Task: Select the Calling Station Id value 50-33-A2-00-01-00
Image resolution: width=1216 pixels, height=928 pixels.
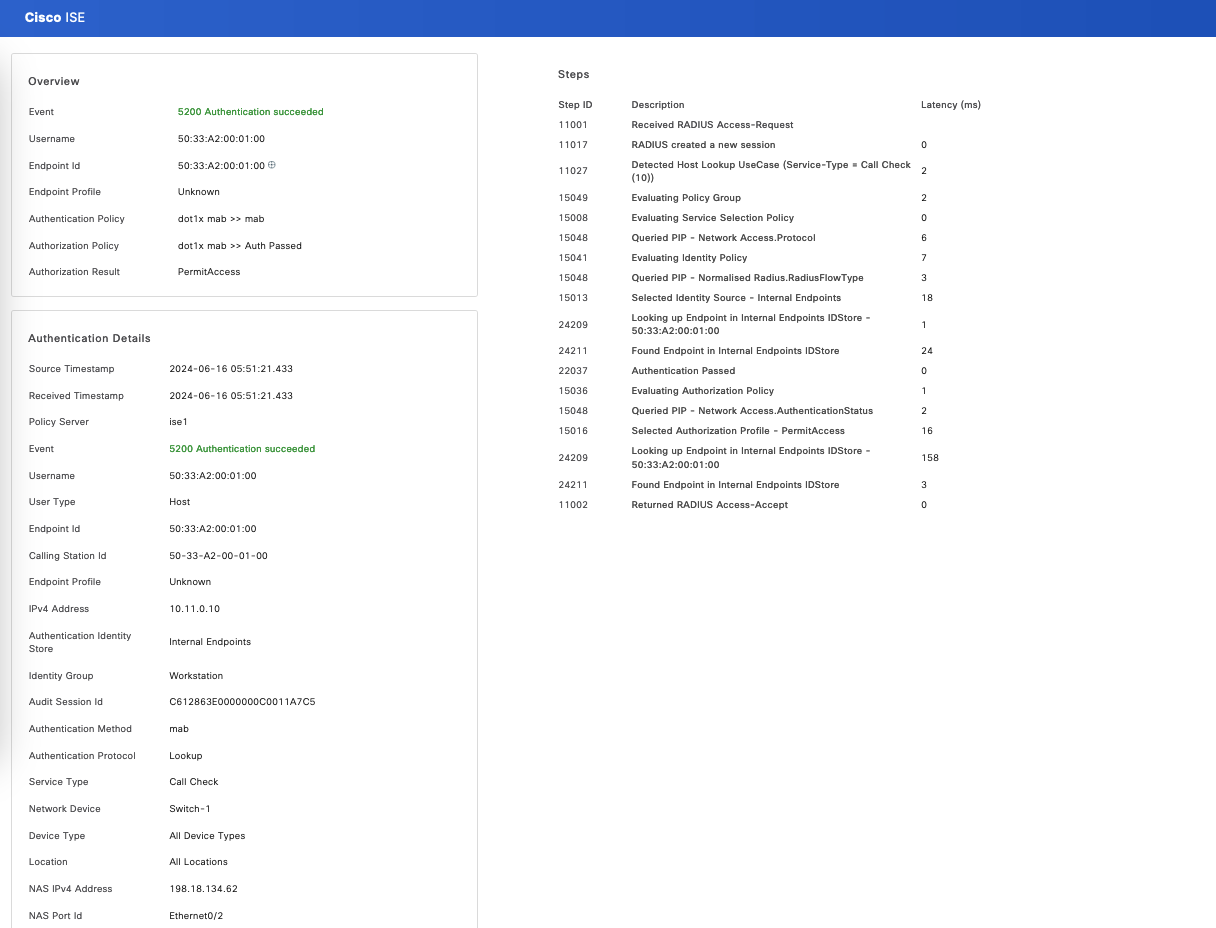Action: tap(218, 556)
